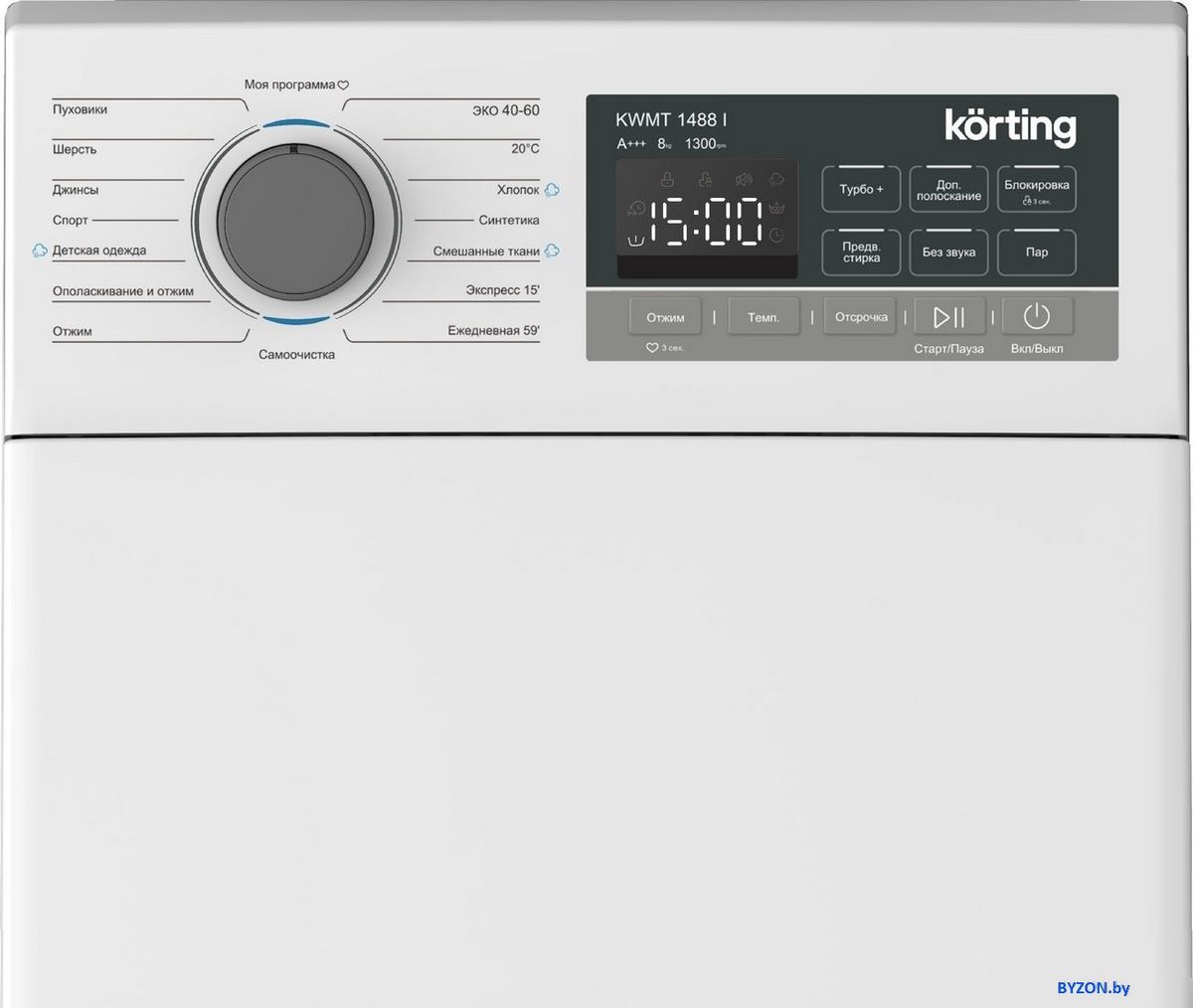Image resolution: width=1193 pixels, height=1008 pixels.
Task: Click the steam icon beside Хлопок
Action: pyautogui.click(x=552, y=190)
